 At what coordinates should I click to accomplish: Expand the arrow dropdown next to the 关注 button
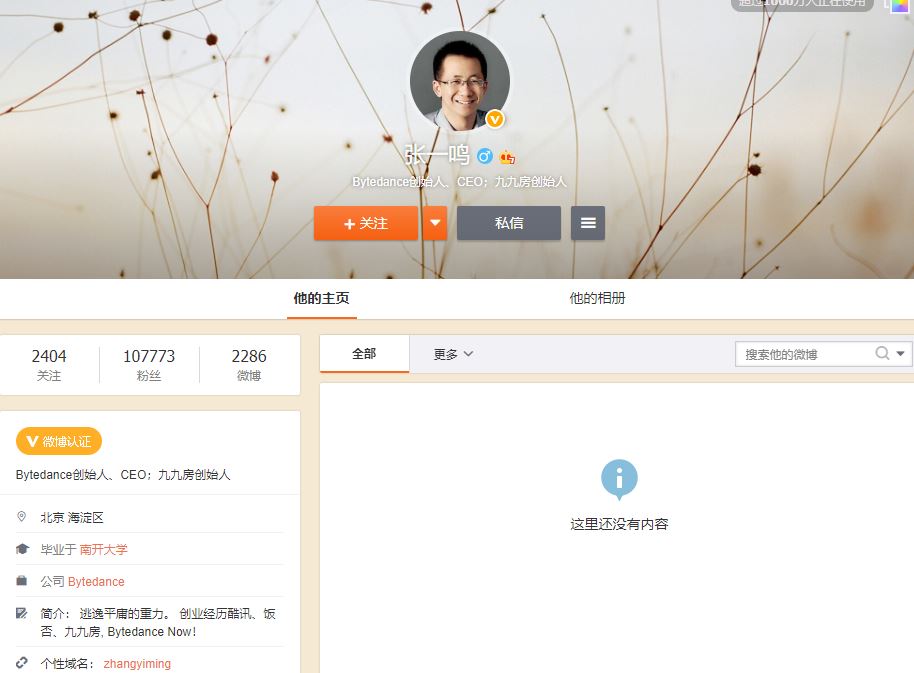click(x=434, y=223)
